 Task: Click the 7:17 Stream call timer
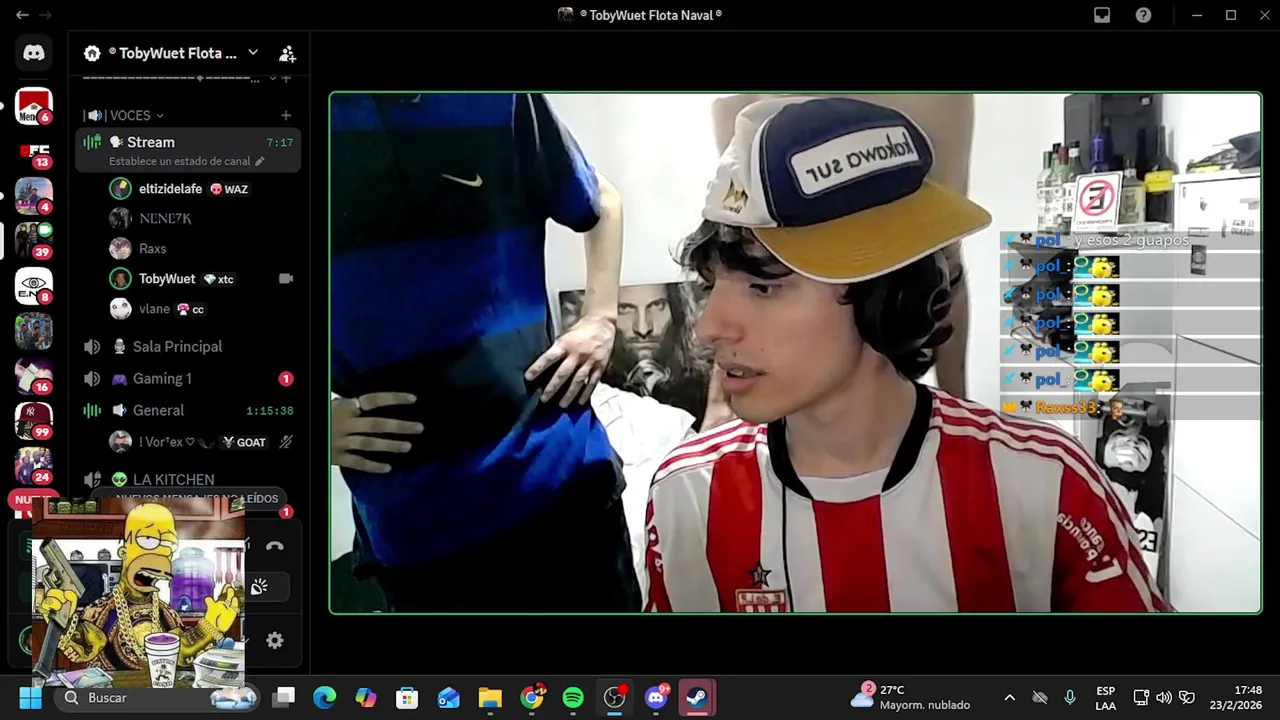click(280, 143)
